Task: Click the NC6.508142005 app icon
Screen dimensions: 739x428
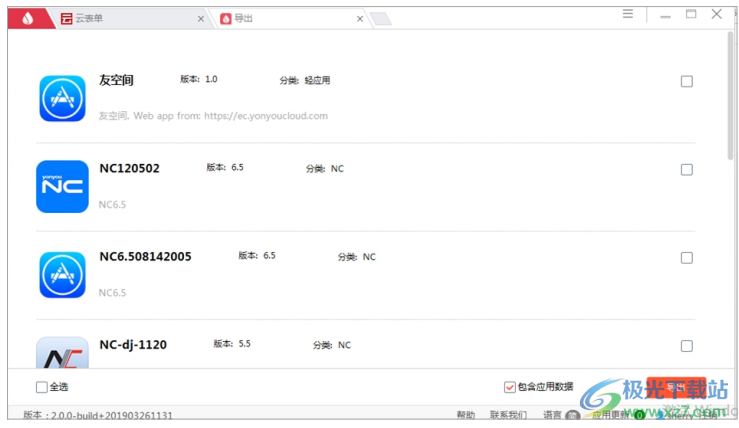Action: click(x=62, y=275)
